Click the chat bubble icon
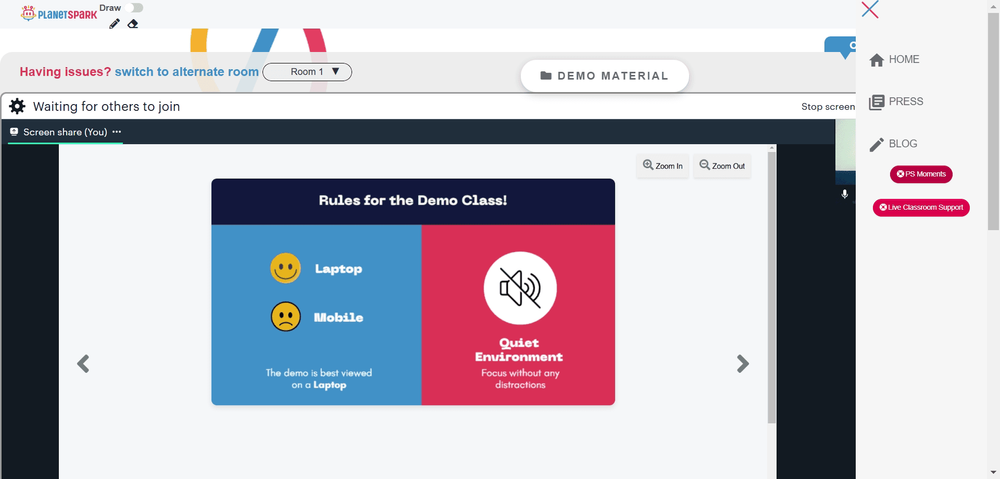This screenshot has height=479, width=1000. pos(841,47)
